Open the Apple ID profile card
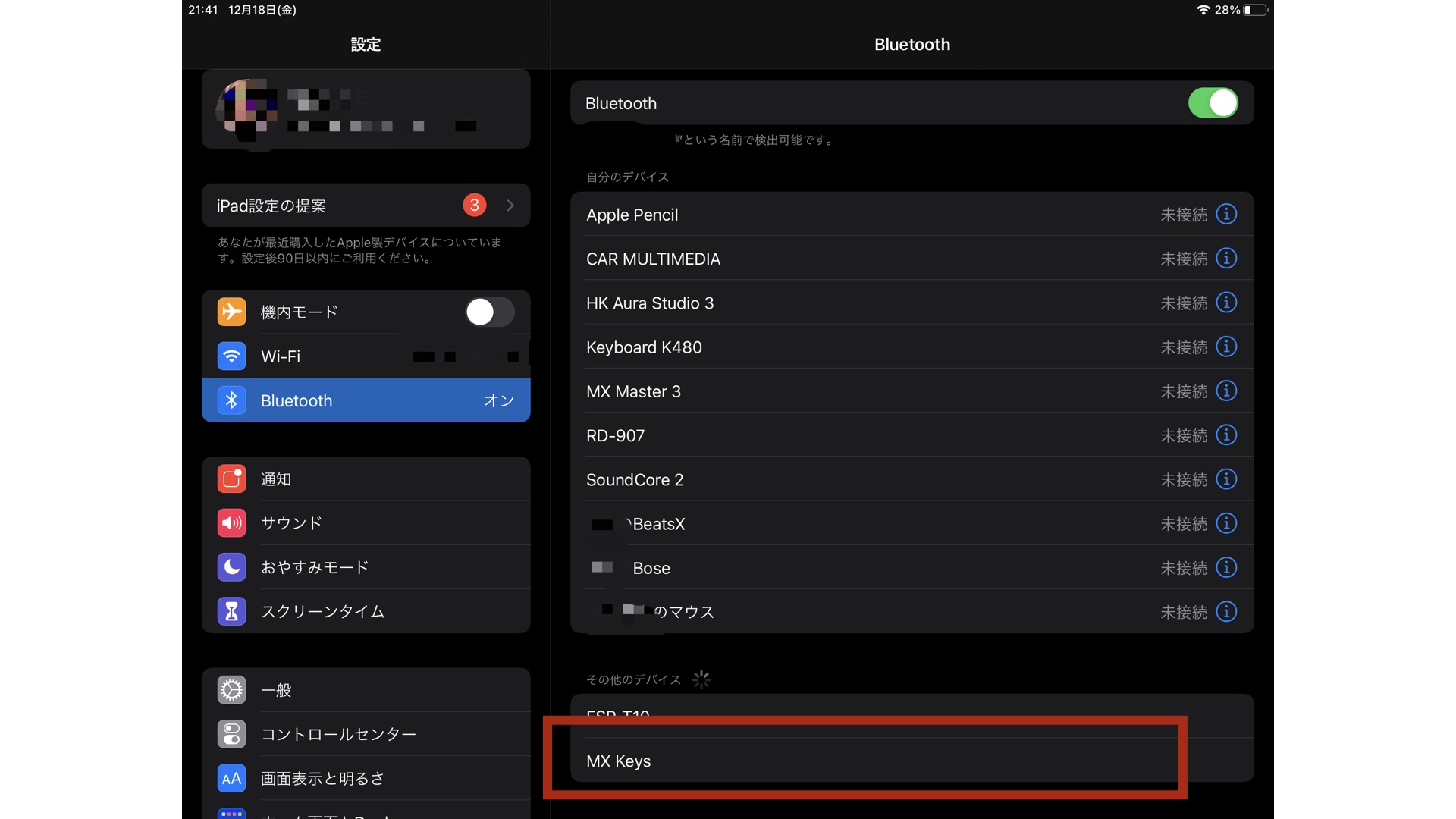Image resolution: width=1456 pixels, height=819 pixels. pyautogui.click(x=366, y=109)
